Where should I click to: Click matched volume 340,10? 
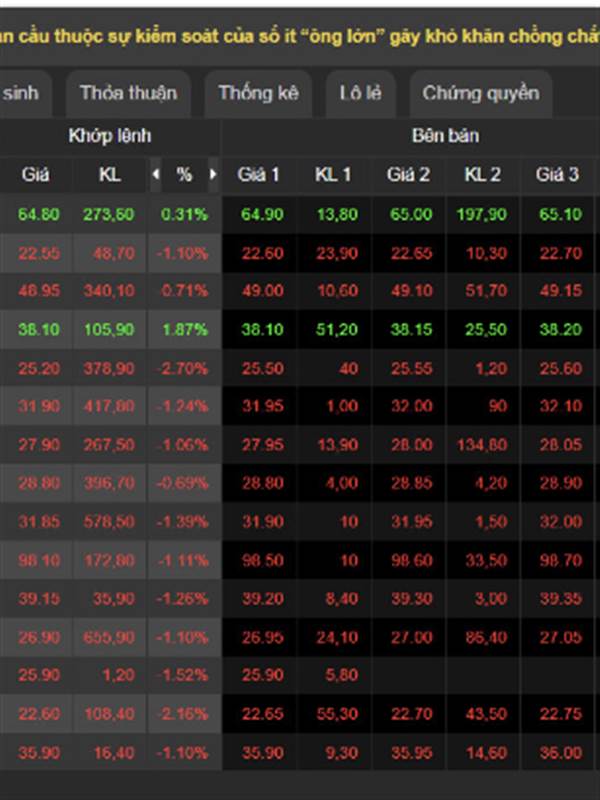coord(109,291)
